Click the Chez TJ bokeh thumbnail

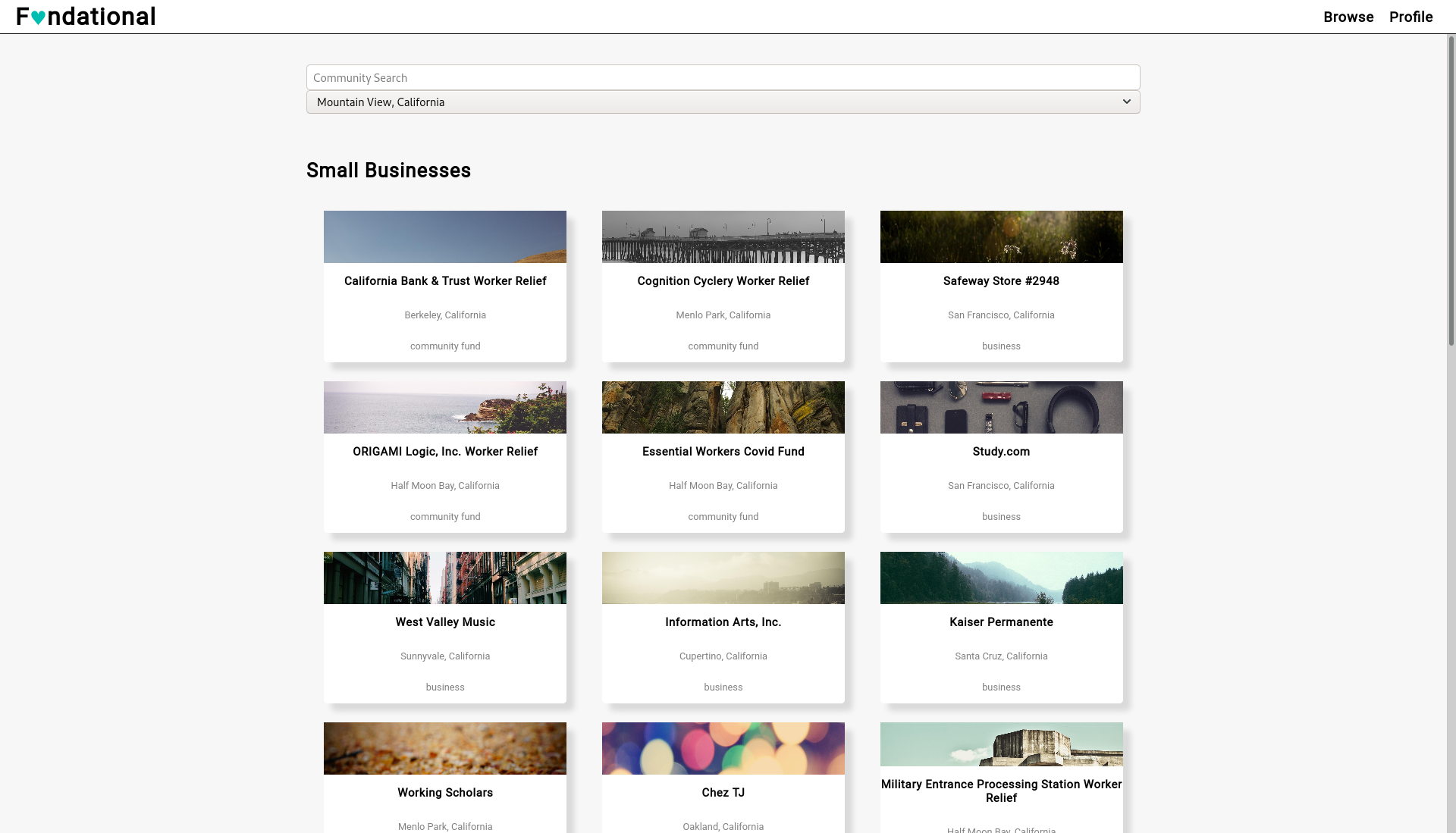pyautogui.click(x=723, y=749)
